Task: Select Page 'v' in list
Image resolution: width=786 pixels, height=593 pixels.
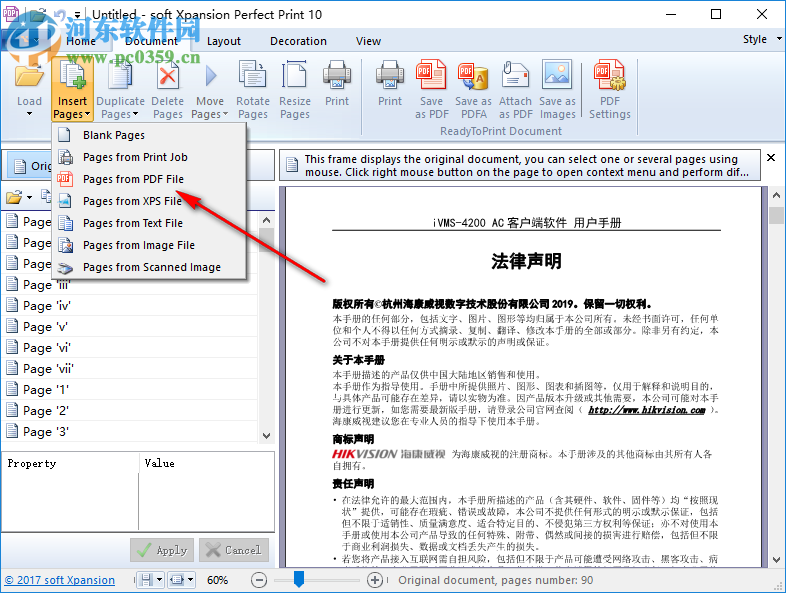Action: 131,326
